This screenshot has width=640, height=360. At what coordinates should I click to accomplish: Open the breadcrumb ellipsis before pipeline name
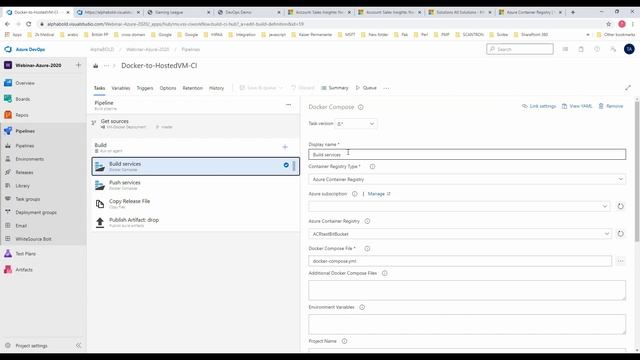click(x=107, y=66)
